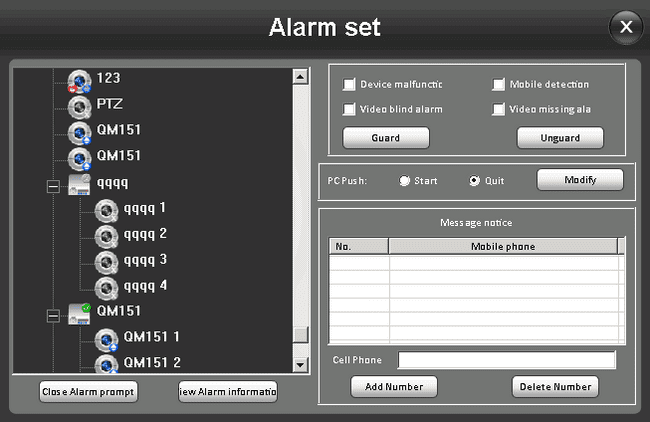
Task: Click the QM151 1 camera icon
Action: (106, 338)
